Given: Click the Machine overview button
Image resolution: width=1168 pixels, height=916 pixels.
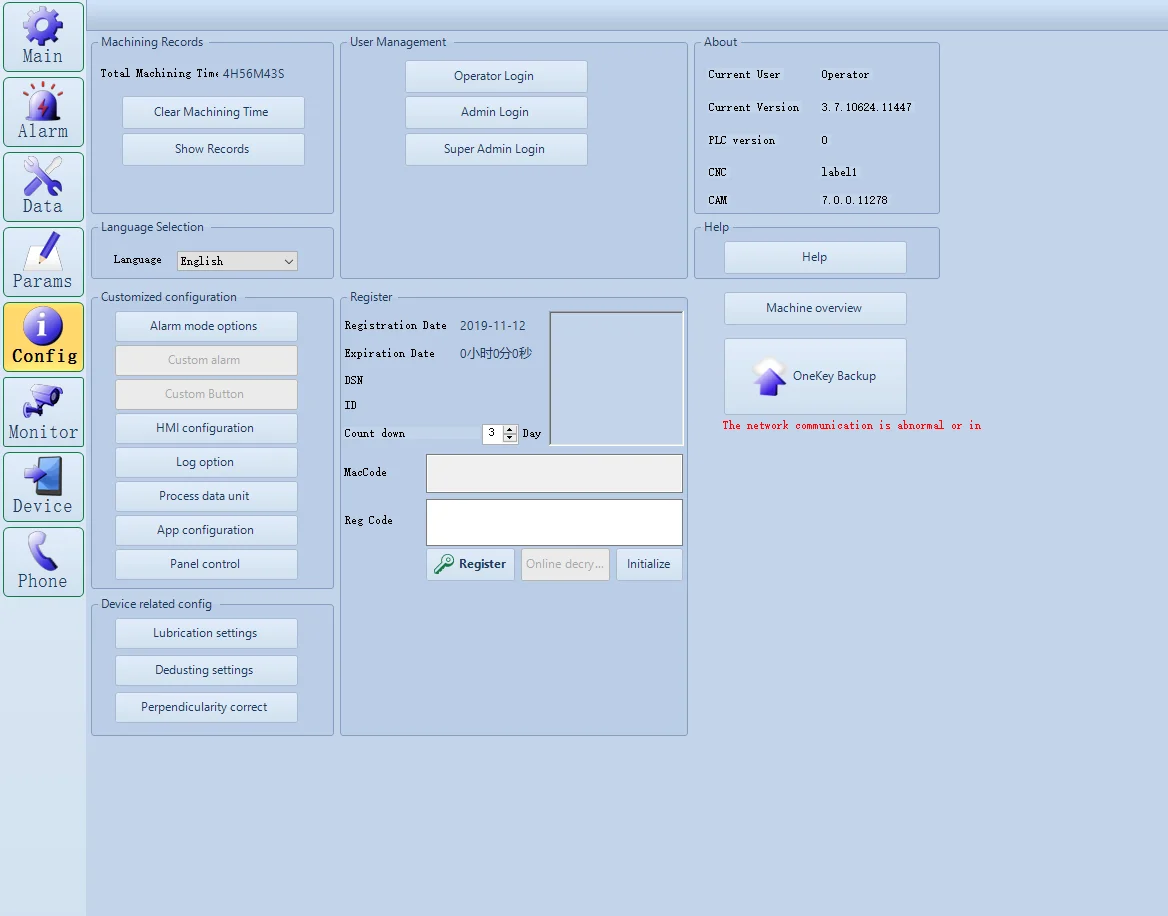Looking at the screenshot, I should point(814,308).
